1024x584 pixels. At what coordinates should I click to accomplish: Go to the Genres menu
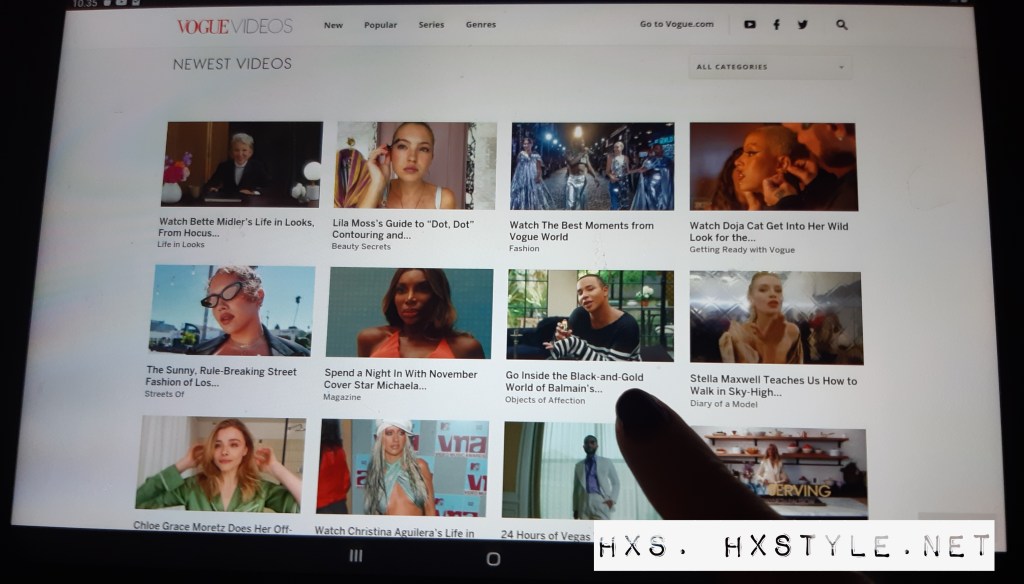tap(480, 25)
